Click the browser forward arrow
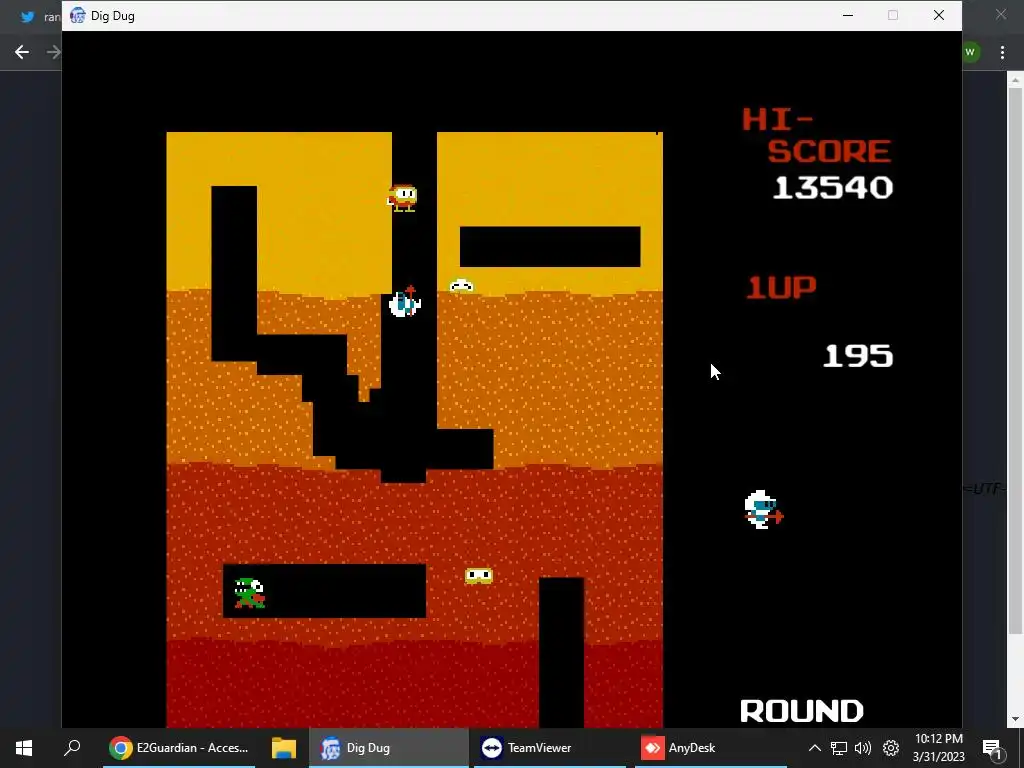This screenshot has height=768, width=1024. coord(54,52)
